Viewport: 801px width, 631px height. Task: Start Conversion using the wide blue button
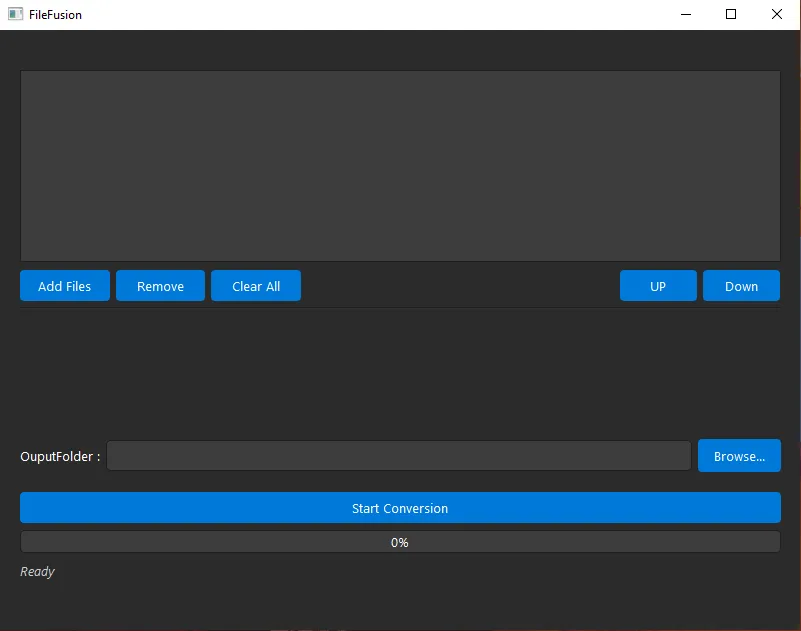400,508
